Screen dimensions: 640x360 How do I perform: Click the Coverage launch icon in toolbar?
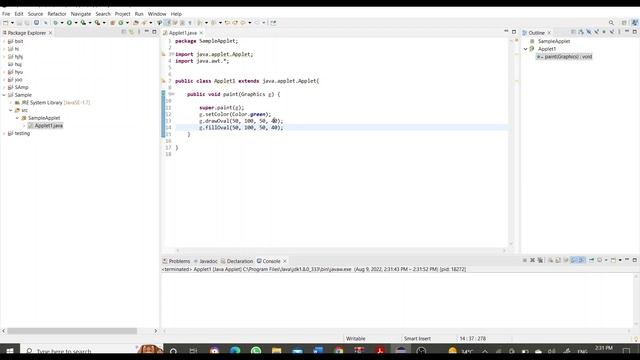click(83, 23)
